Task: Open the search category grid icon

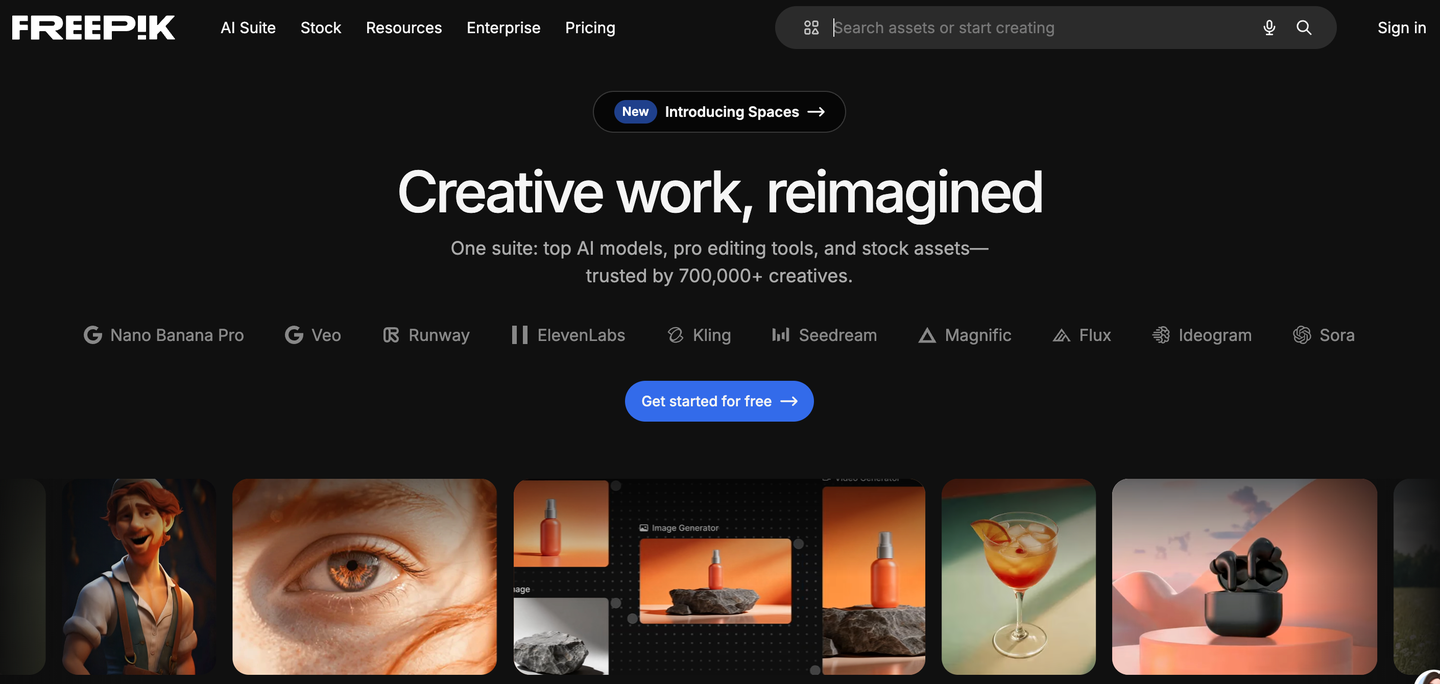Action: click(811, 28)
